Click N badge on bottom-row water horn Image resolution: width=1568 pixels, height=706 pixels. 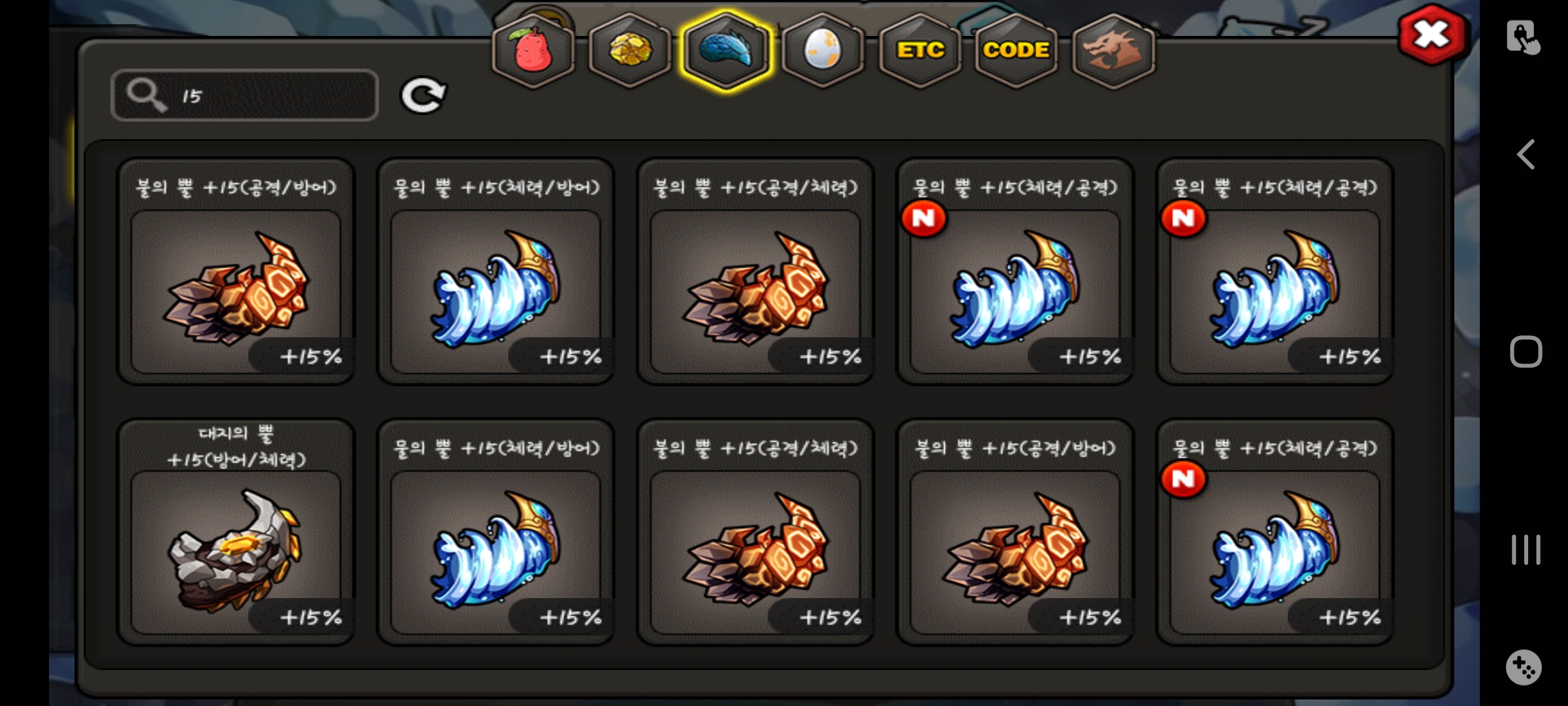[1183, 479]
